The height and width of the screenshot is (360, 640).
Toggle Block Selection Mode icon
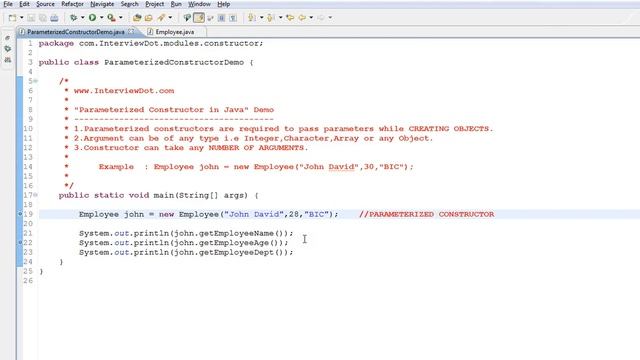(222, 18)
